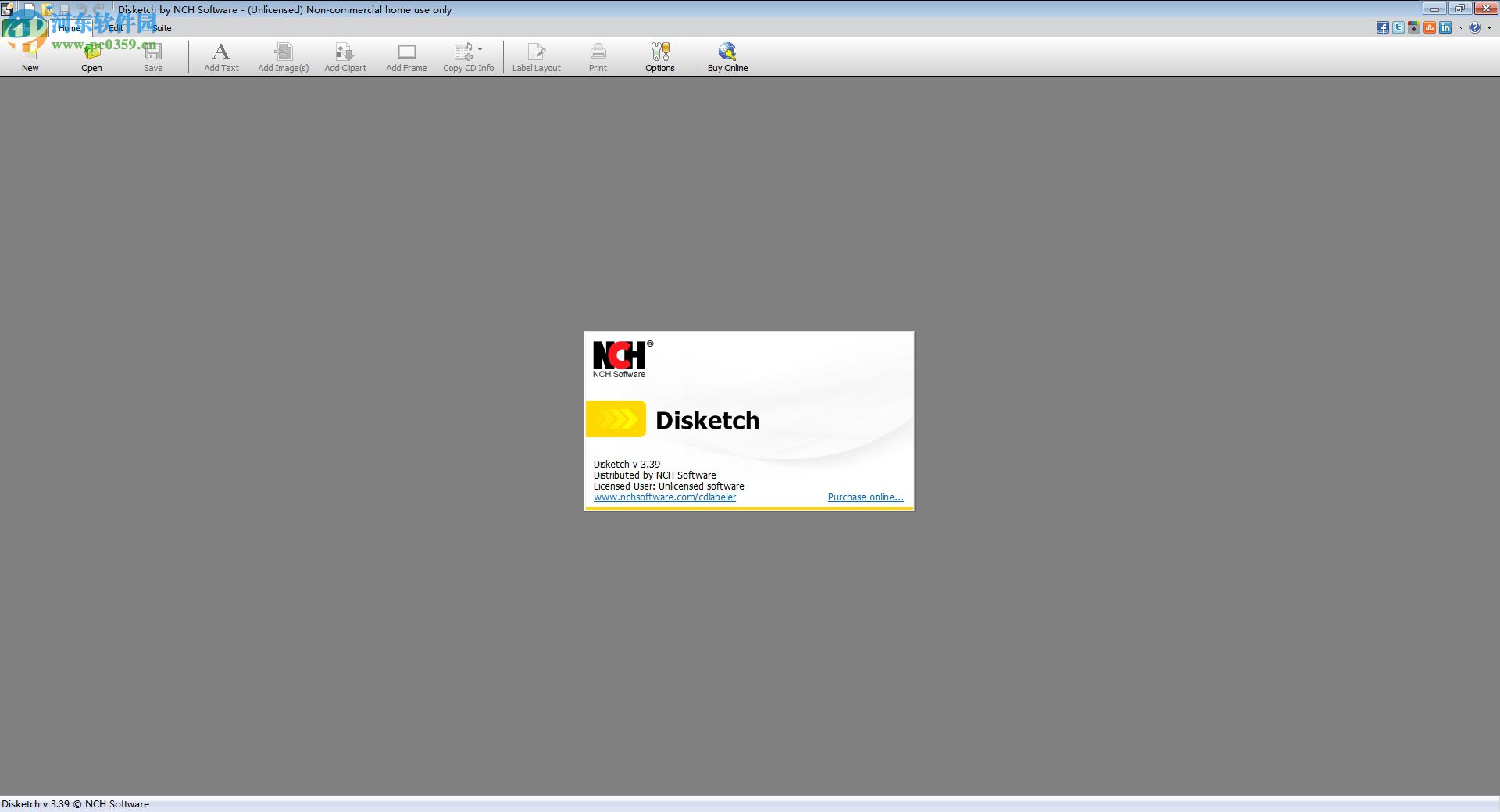The width and height of the screenshot is (1500, 812).
Task: Open the Label Layout tool
Action: click(537, 56)
